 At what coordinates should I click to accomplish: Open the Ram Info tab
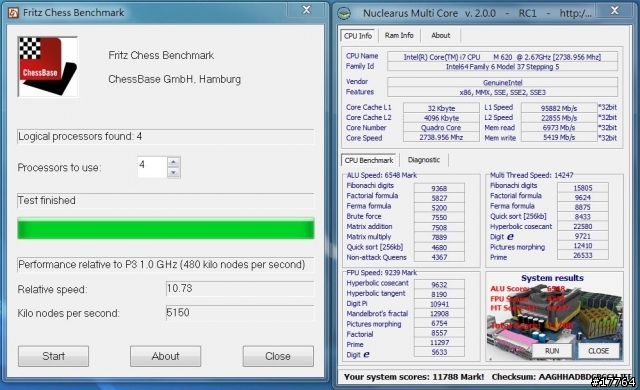399,35
